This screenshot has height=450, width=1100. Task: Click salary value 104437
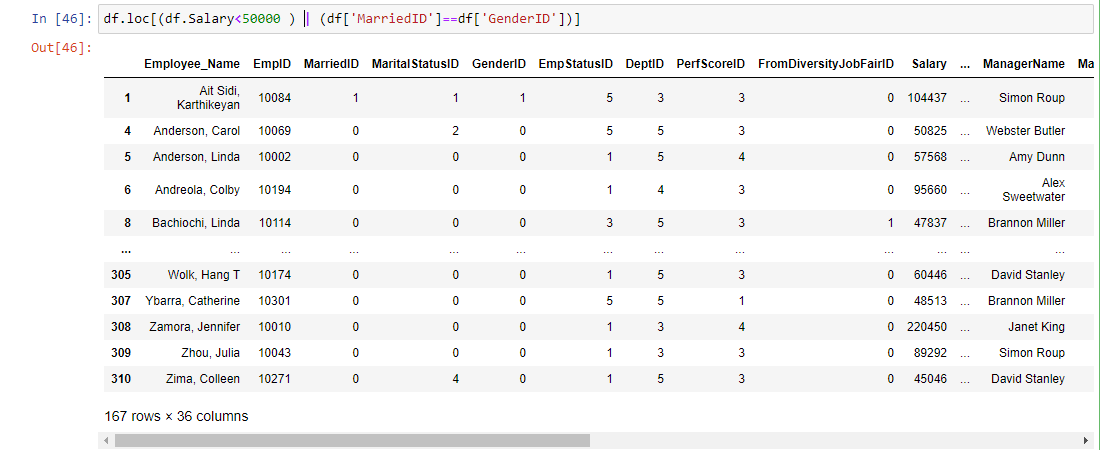(927, 98)
